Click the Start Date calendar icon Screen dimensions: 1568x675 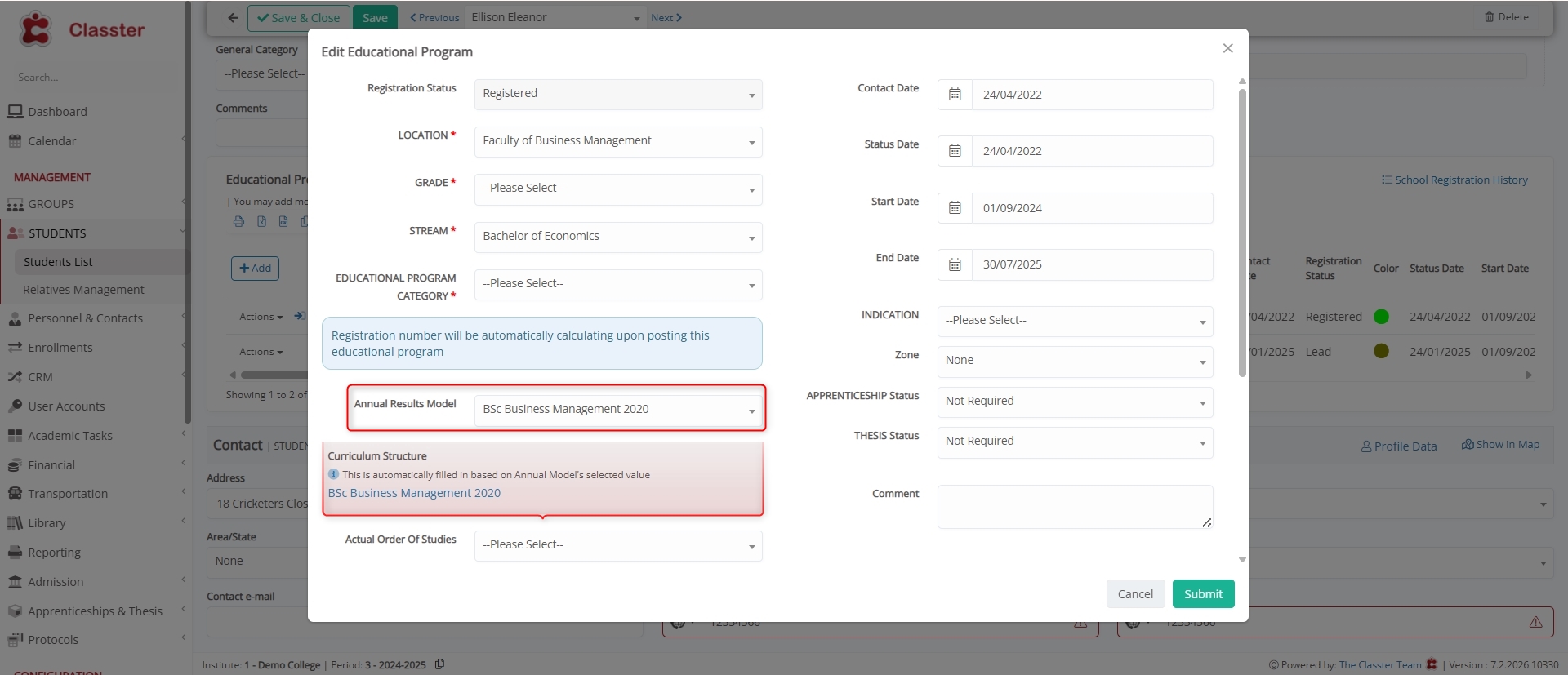click(x=955, y=208)
